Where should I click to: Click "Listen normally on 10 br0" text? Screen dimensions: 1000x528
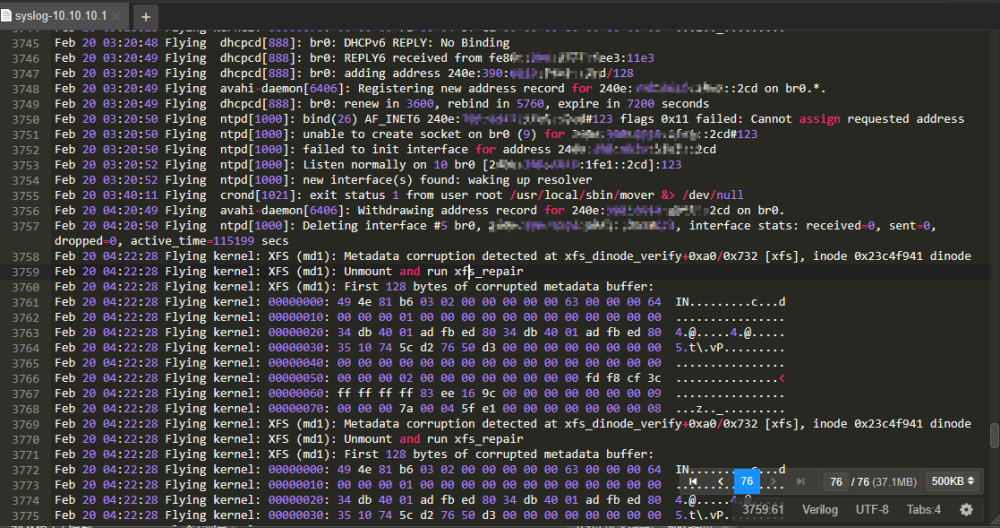click(388, 165)
